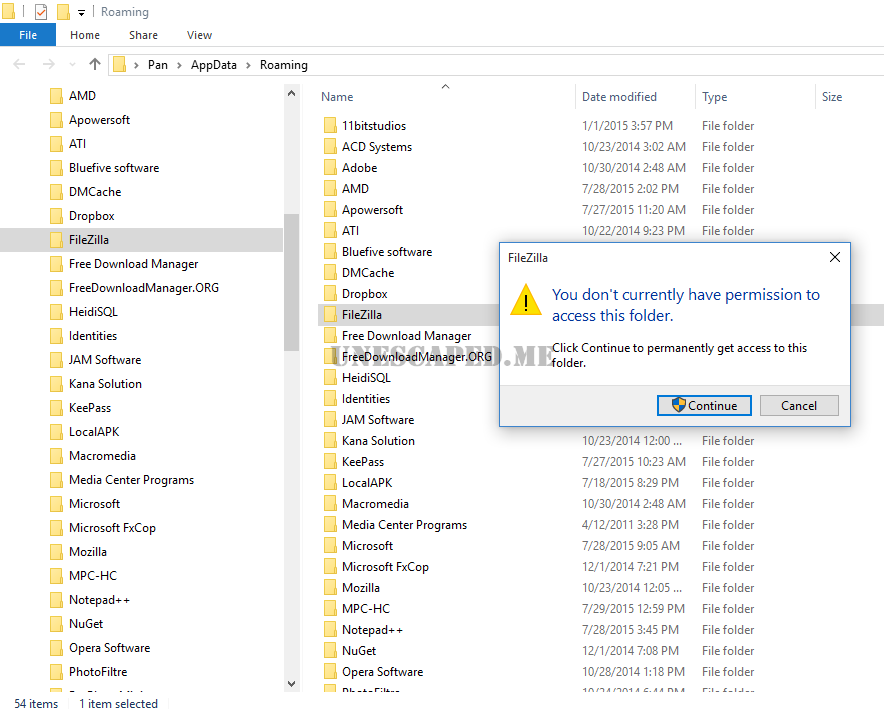Click the folder icon in the address bar
Image resolution: width=884 pixels, height=714 pixels.
[x=120, y=64]
